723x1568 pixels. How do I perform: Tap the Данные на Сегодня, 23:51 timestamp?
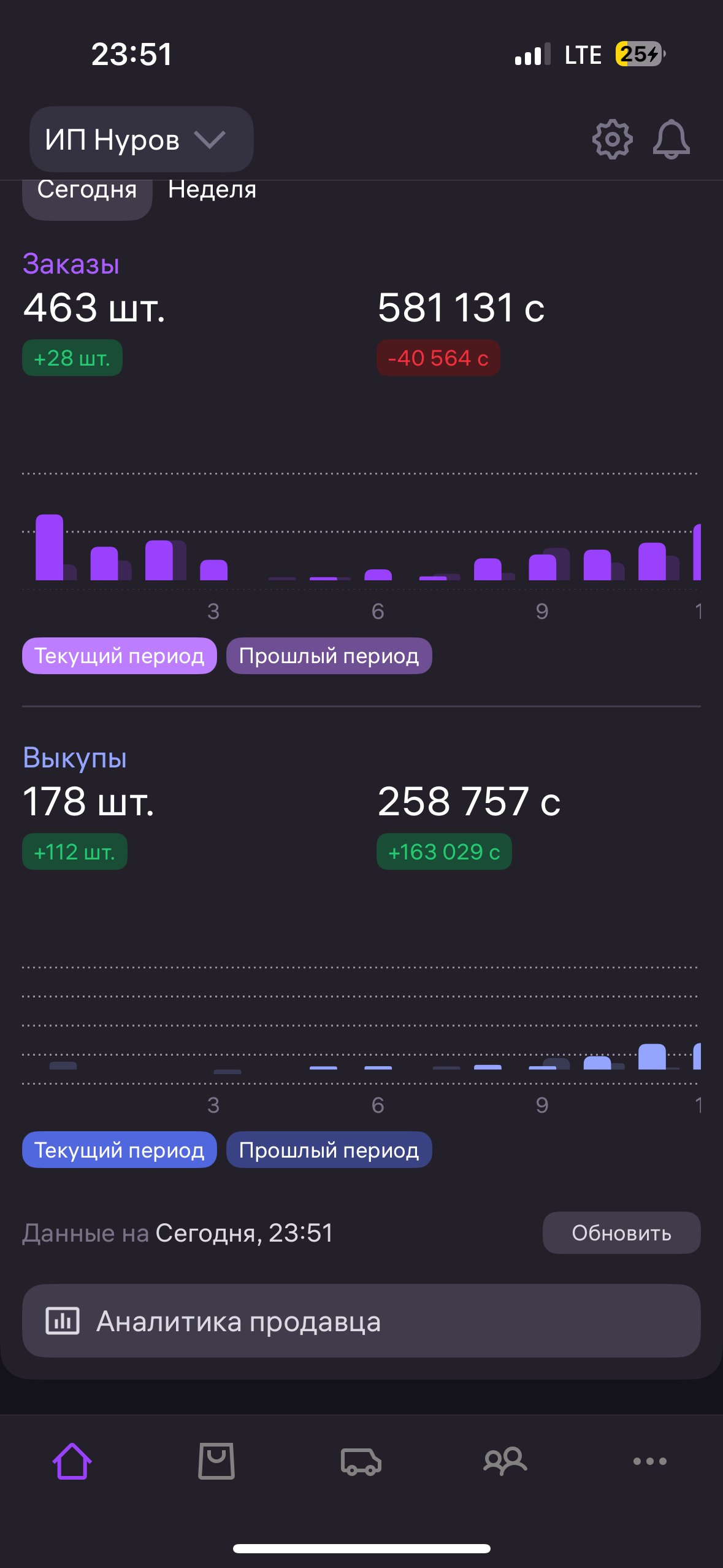click(178, 1233)
